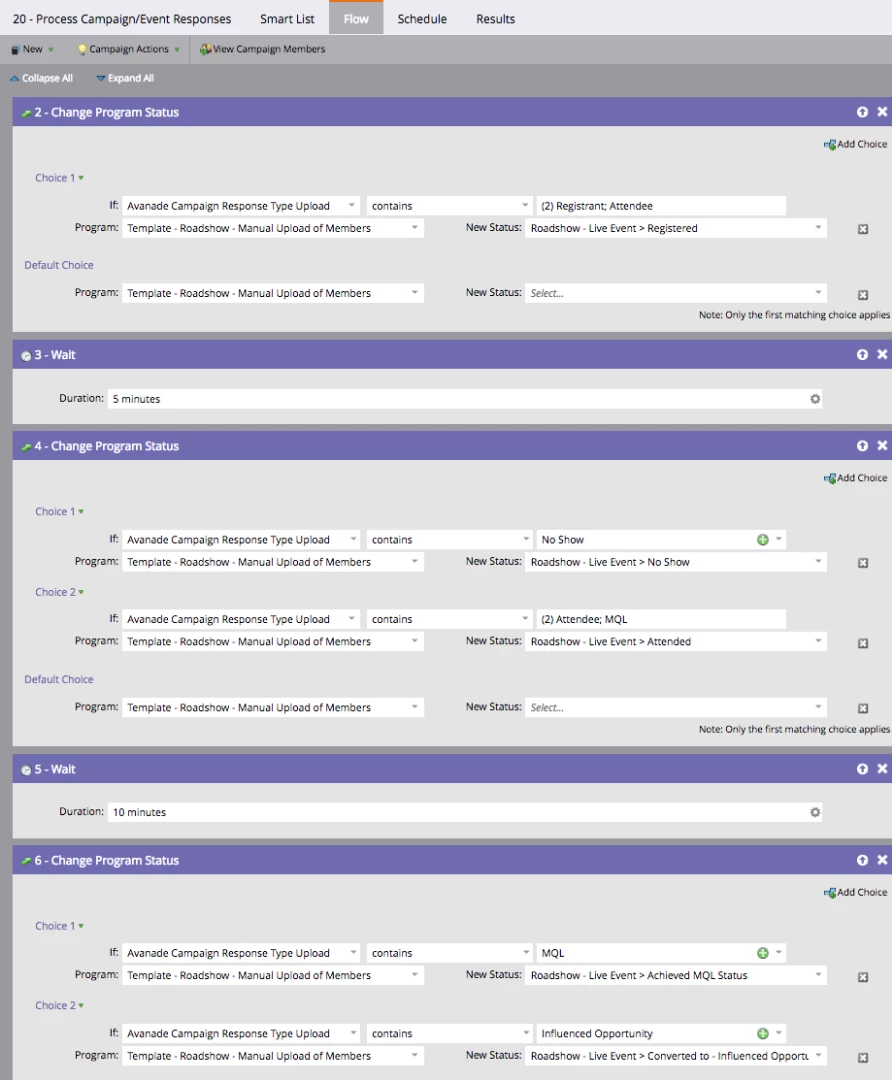Delete step 4 Change Program Status
This screenshot has width=892, height=1080.
point(882,446)
